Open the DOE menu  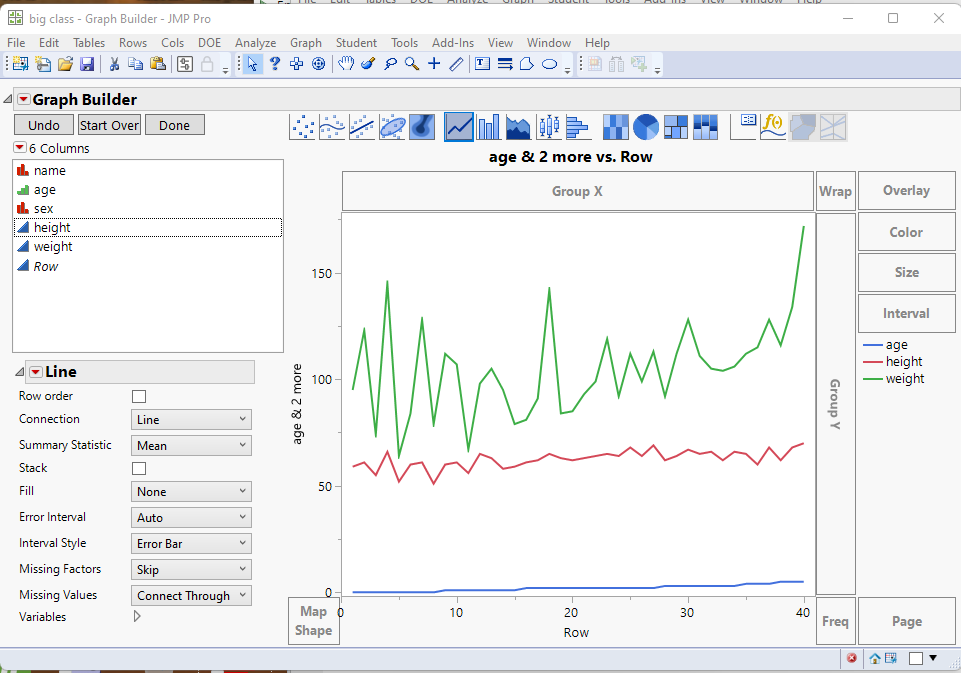[209, 43]
